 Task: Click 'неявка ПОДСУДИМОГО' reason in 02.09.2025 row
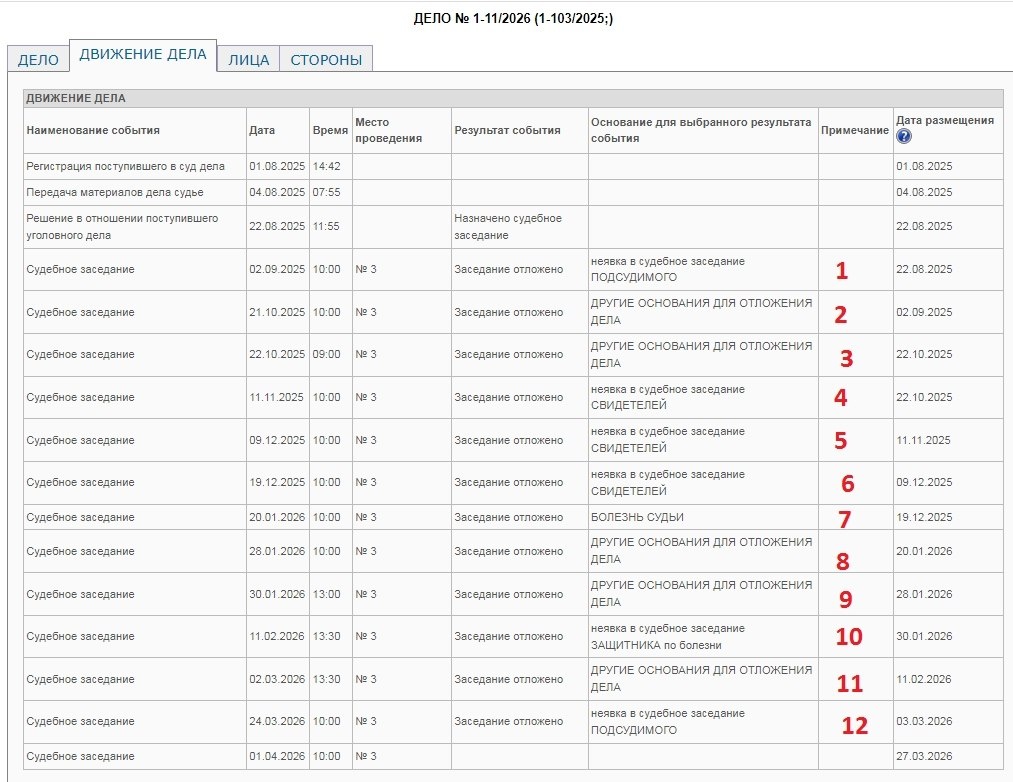(668, 269)
